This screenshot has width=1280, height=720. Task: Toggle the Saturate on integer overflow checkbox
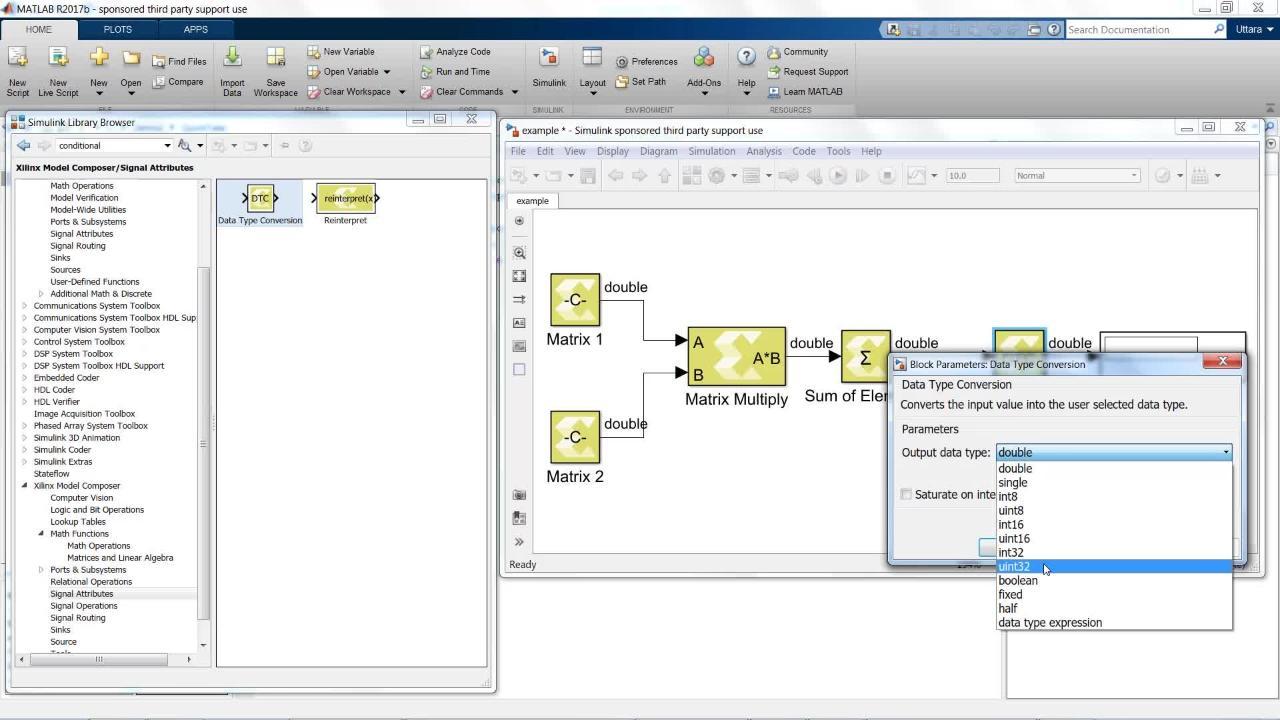906,494
